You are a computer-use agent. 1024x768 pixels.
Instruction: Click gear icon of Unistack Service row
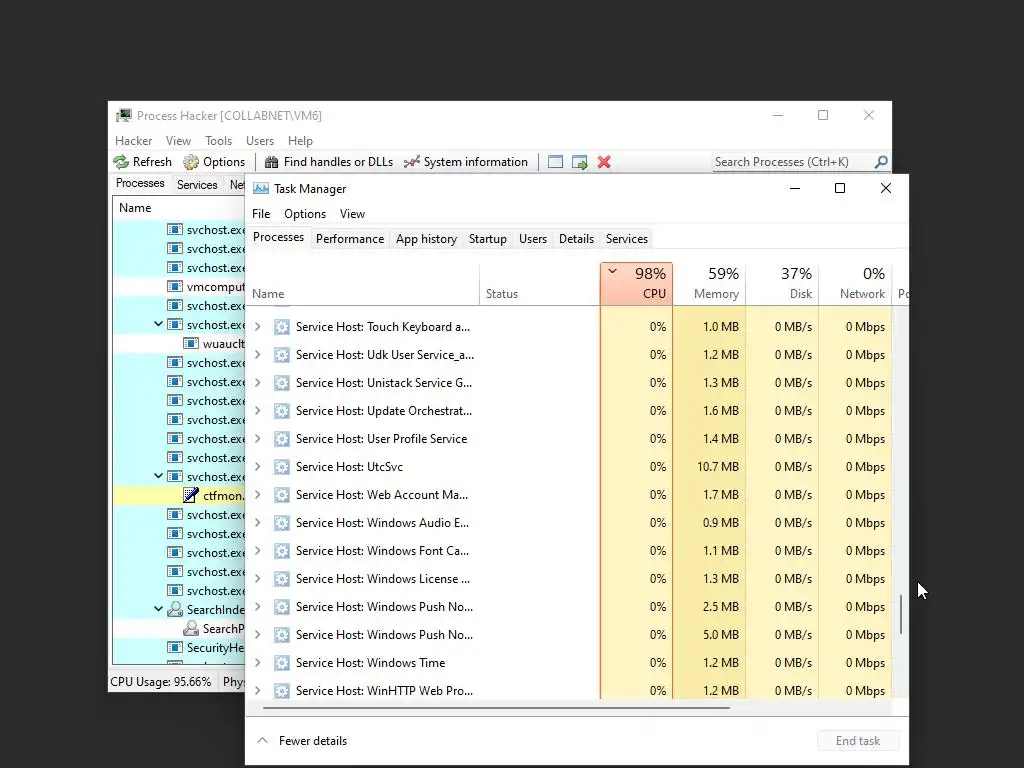click(x=281, y=383)
